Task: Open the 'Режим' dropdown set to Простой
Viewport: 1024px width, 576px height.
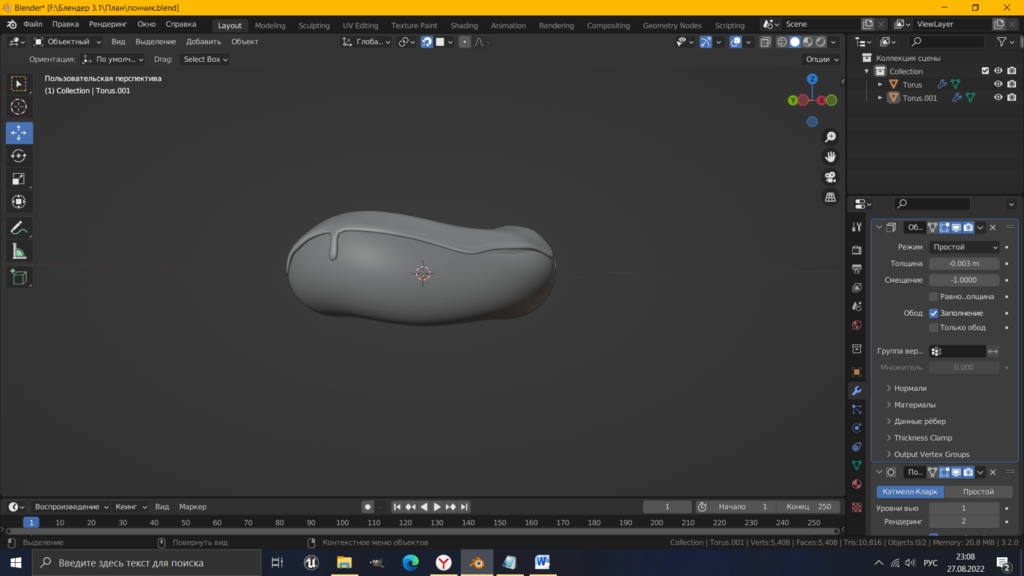Action: pyautogui.click(x=964, y=247)
